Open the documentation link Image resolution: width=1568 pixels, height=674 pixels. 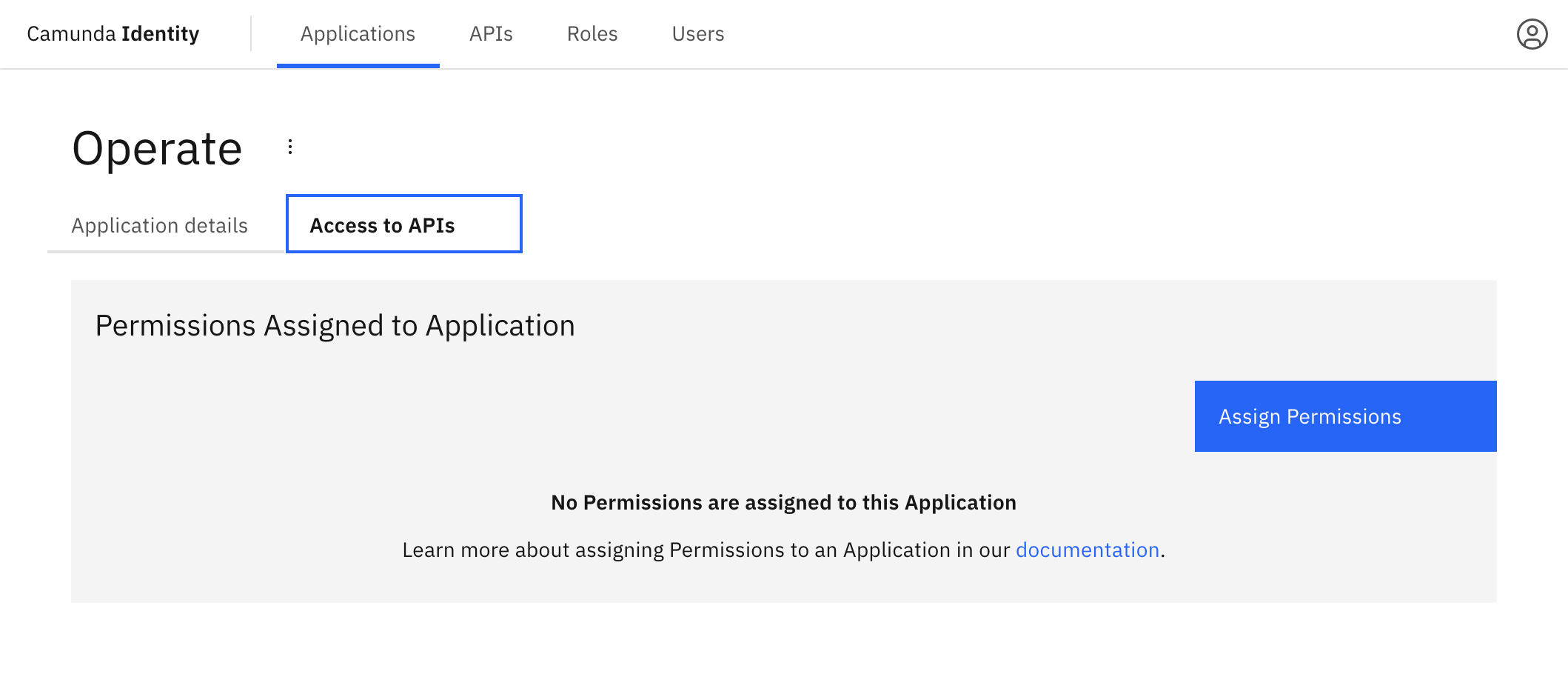tap(1088, 550)
